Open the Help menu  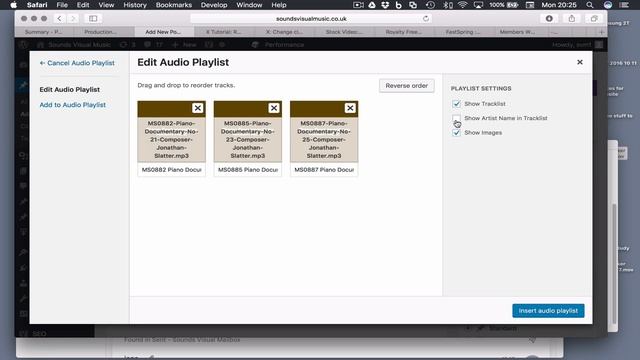[x=279, y=5]
